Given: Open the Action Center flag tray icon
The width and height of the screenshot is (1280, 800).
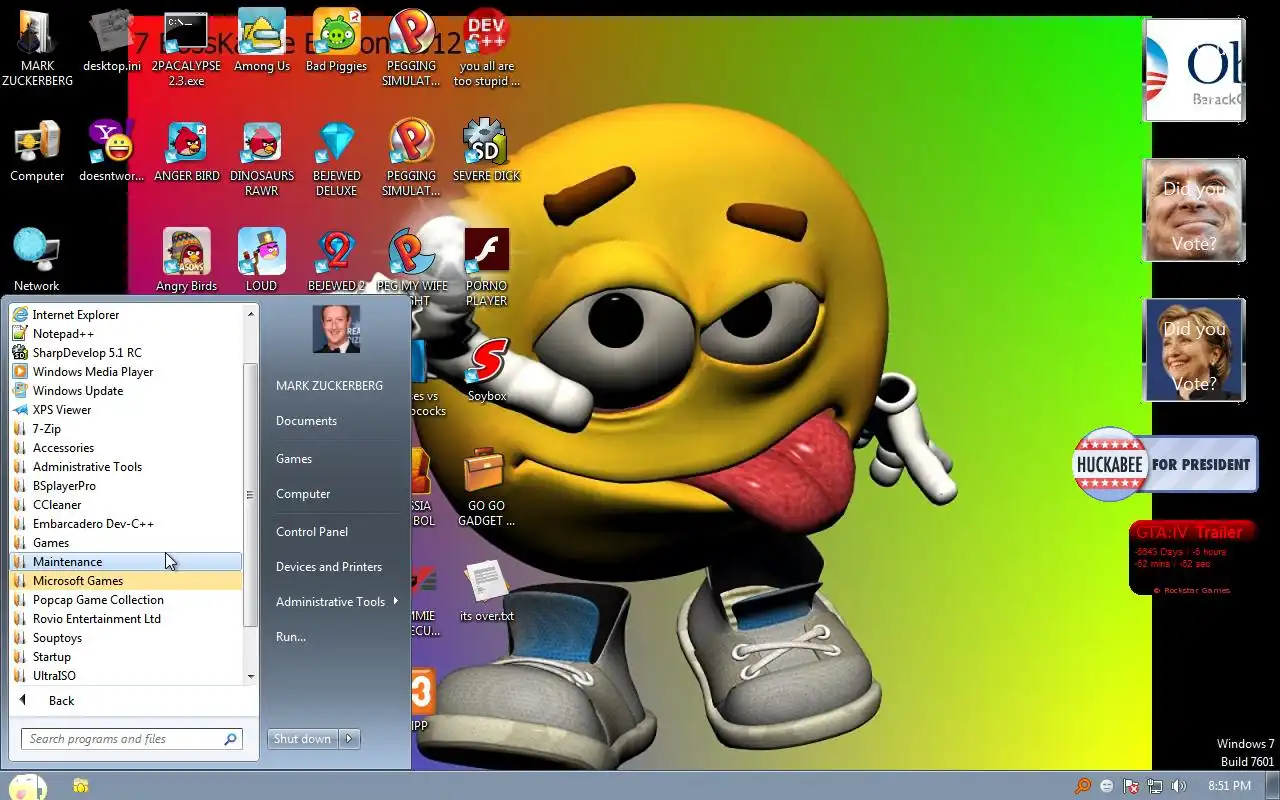Looking at the screenshot, I should pos(1131,786).
